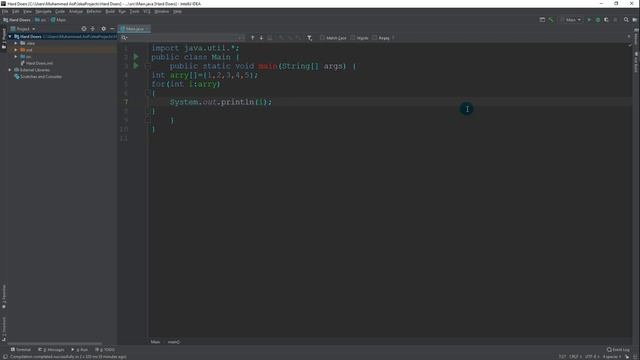Close the Main.java editor tab
Screen dimensions: 640x360
pos(147,29)
